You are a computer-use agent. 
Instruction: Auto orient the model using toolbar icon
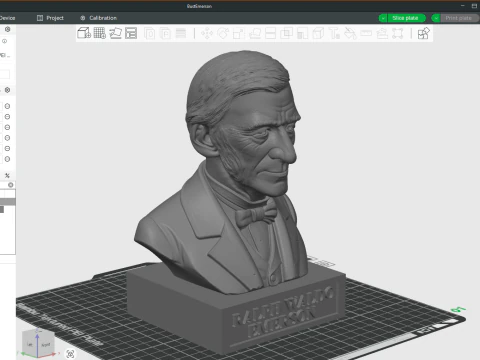115,33
